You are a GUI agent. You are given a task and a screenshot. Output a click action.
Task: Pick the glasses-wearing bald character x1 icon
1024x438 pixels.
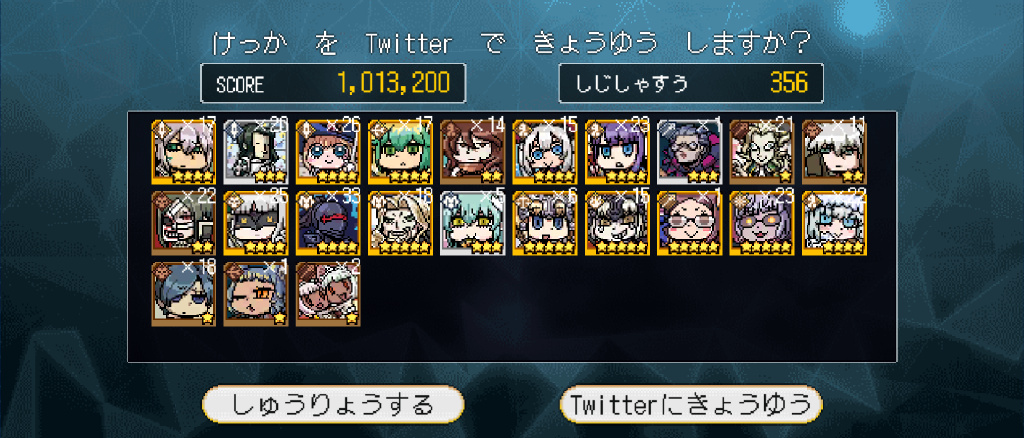point(690,223)
